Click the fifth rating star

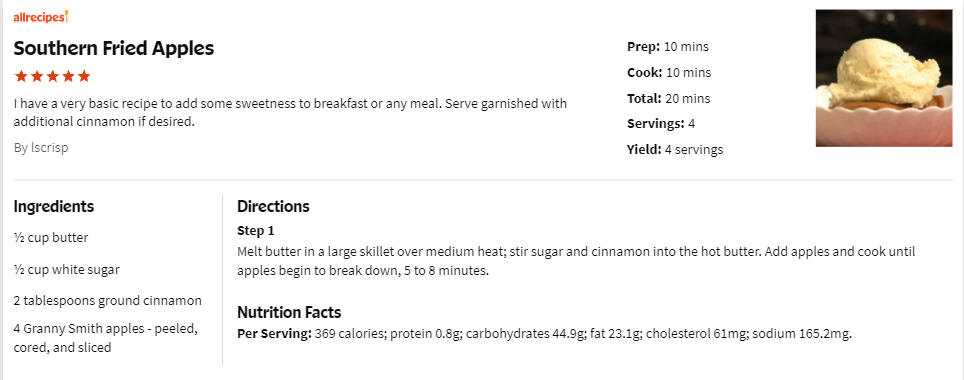(84, 76)
